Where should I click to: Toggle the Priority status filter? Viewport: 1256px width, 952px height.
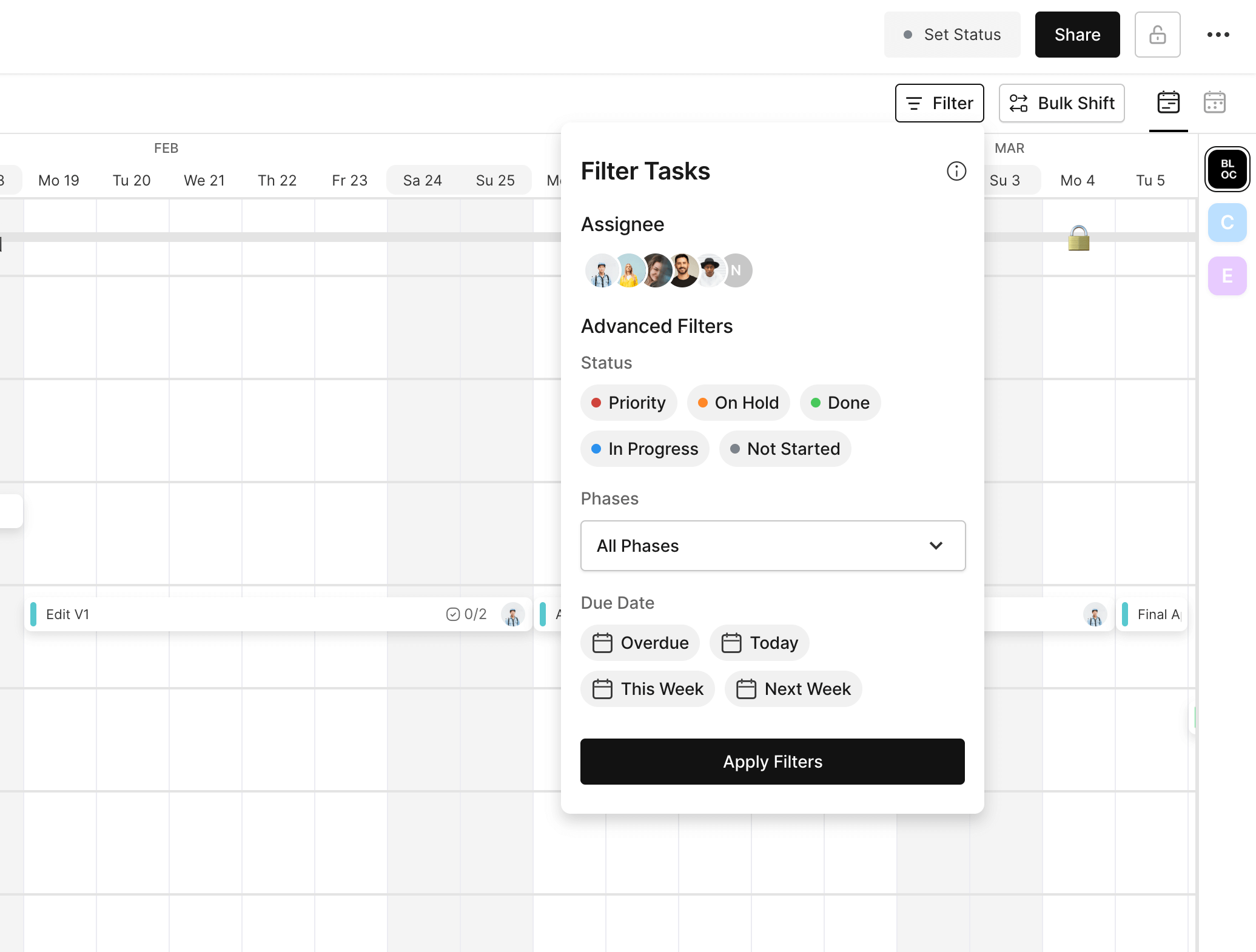(628, 403)
